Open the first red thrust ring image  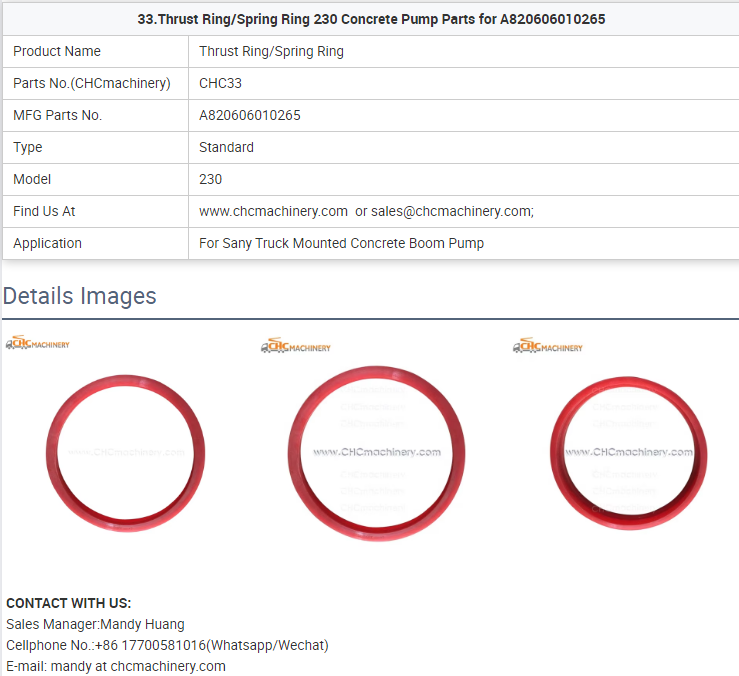(126, 451)
